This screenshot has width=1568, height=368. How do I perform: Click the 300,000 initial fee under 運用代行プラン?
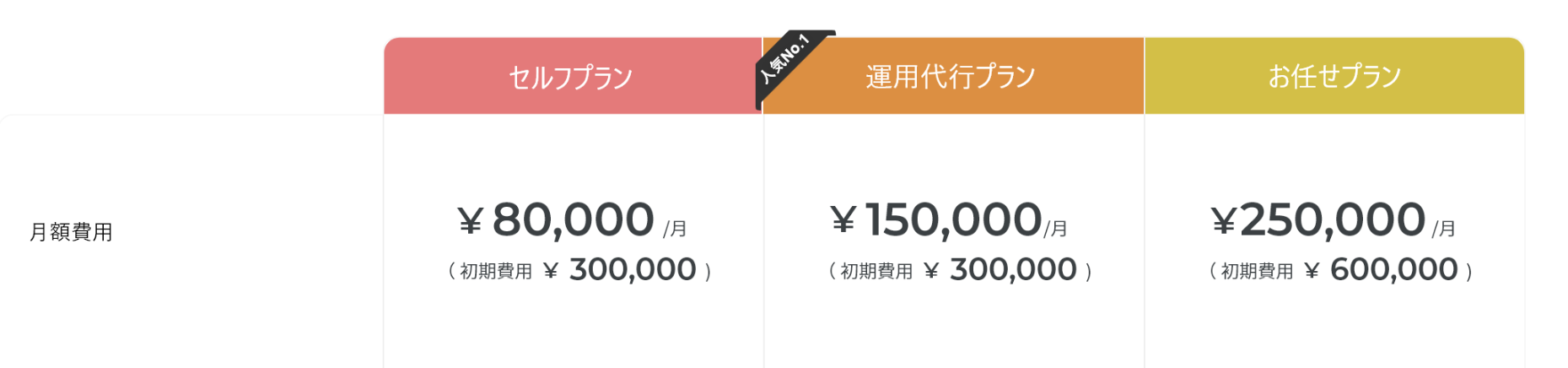click(x=1013, y=270)
